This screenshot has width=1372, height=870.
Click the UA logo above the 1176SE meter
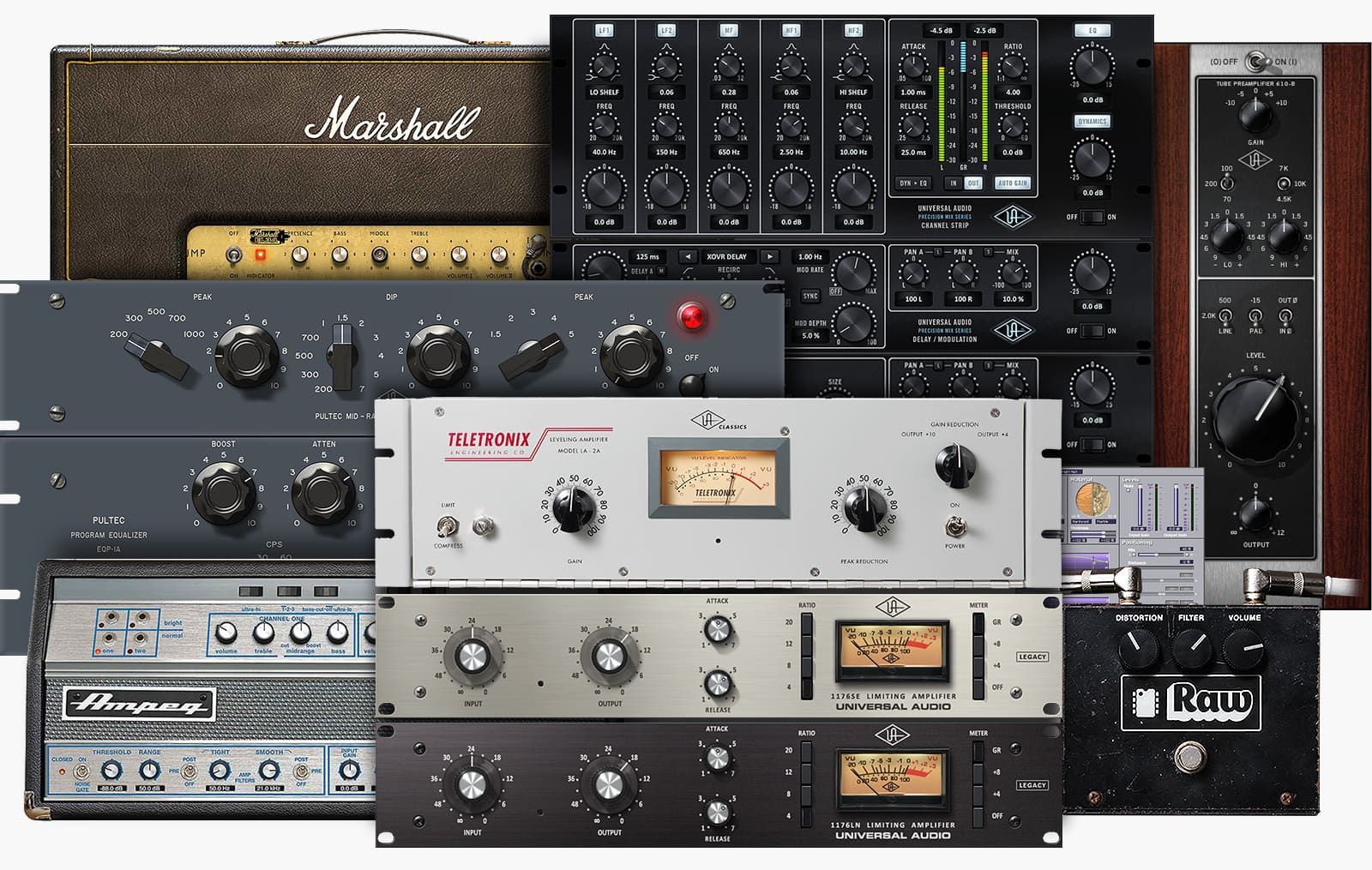[x=892, y=607]
